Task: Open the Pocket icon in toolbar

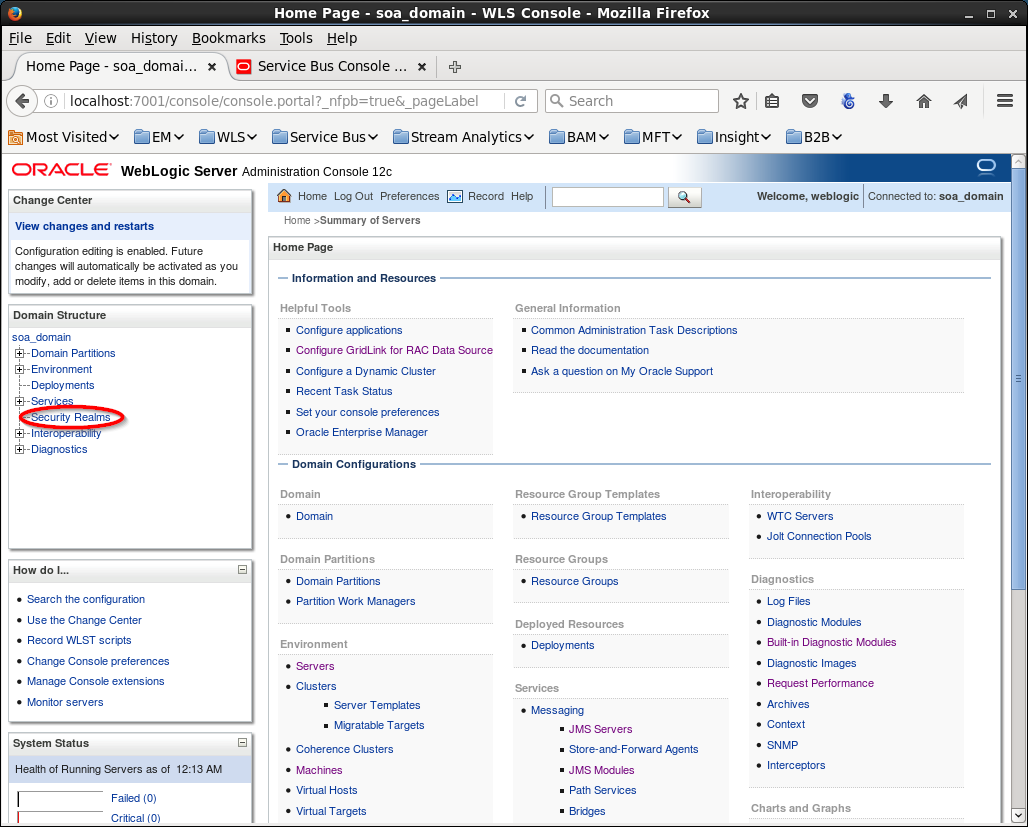Action: tap(811, 101)
